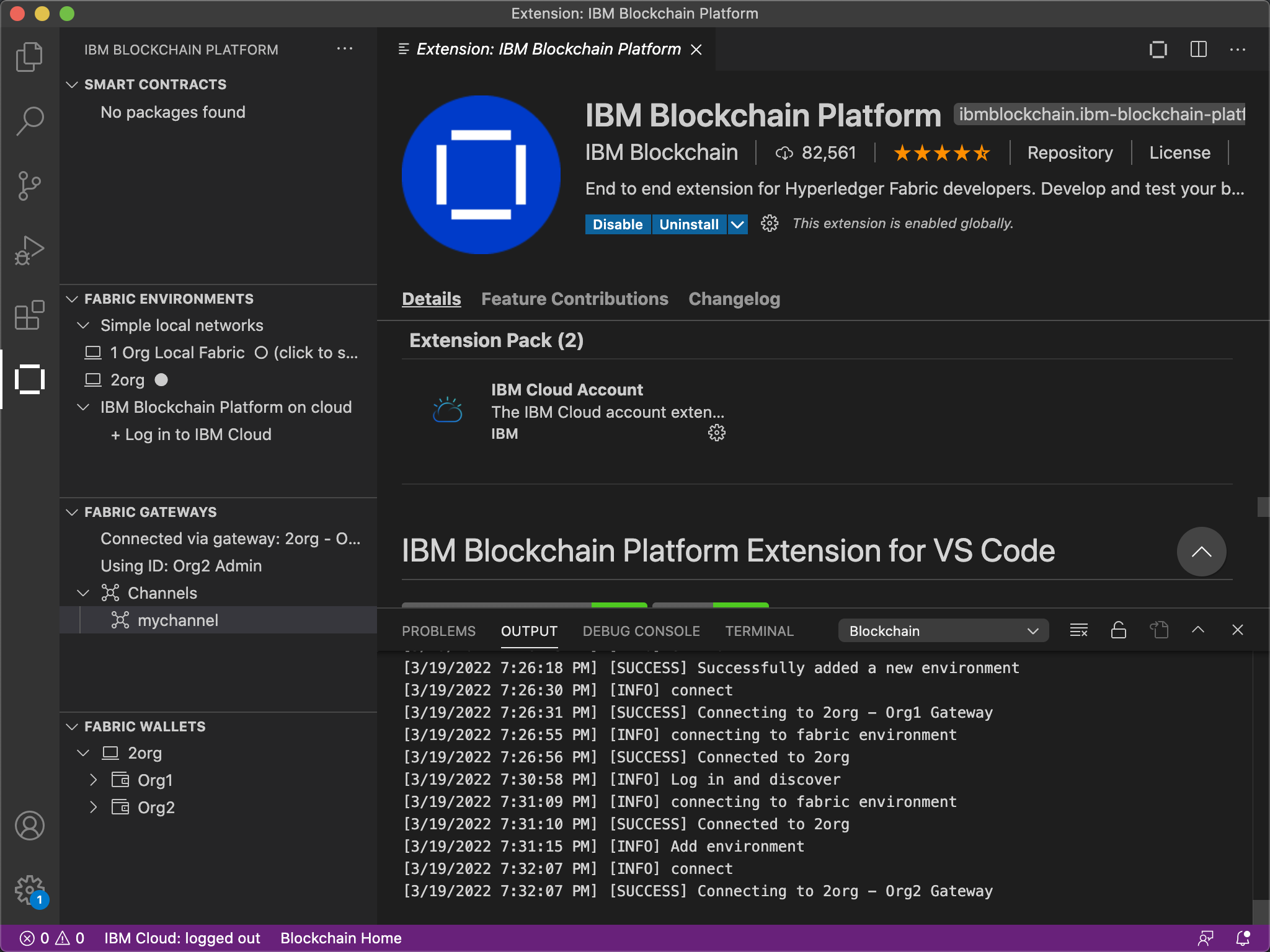Screen dimensions: 1270x952
Task: Click the five-star rating
Action: [941, 152]
